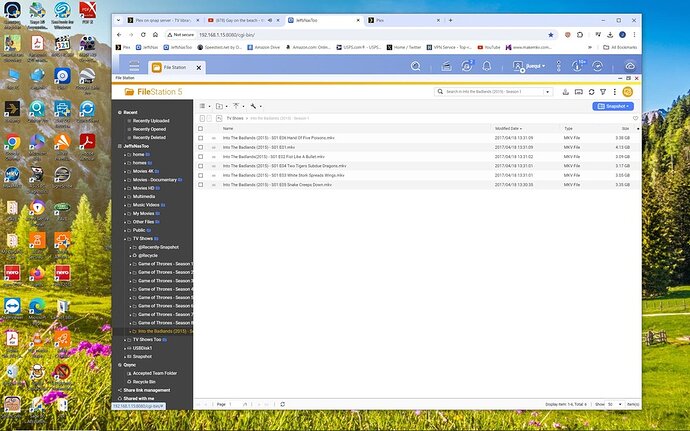Open the user account dropdown
The width and height of the screenshot is (690, 431).
point(529,66)
